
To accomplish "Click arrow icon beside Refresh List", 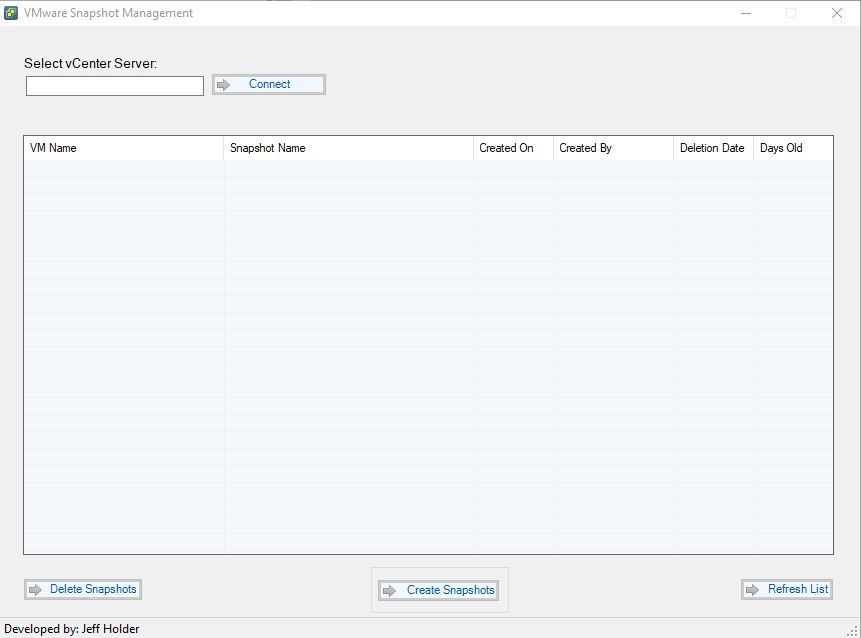I will click(752, 590).
